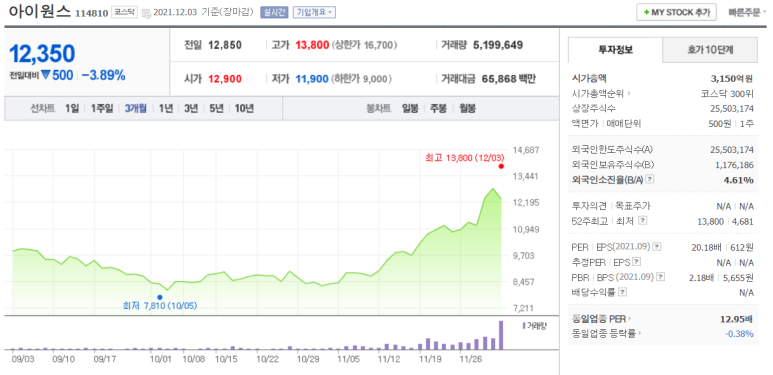Open 빠른주문 quick order dropdown

click(x=747, y=12)
